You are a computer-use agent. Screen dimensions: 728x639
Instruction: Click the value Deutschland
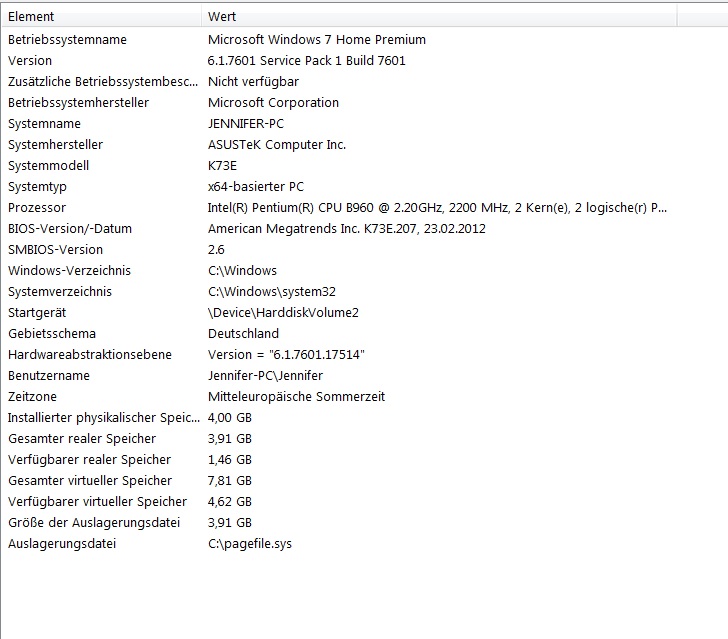point(243,333)
